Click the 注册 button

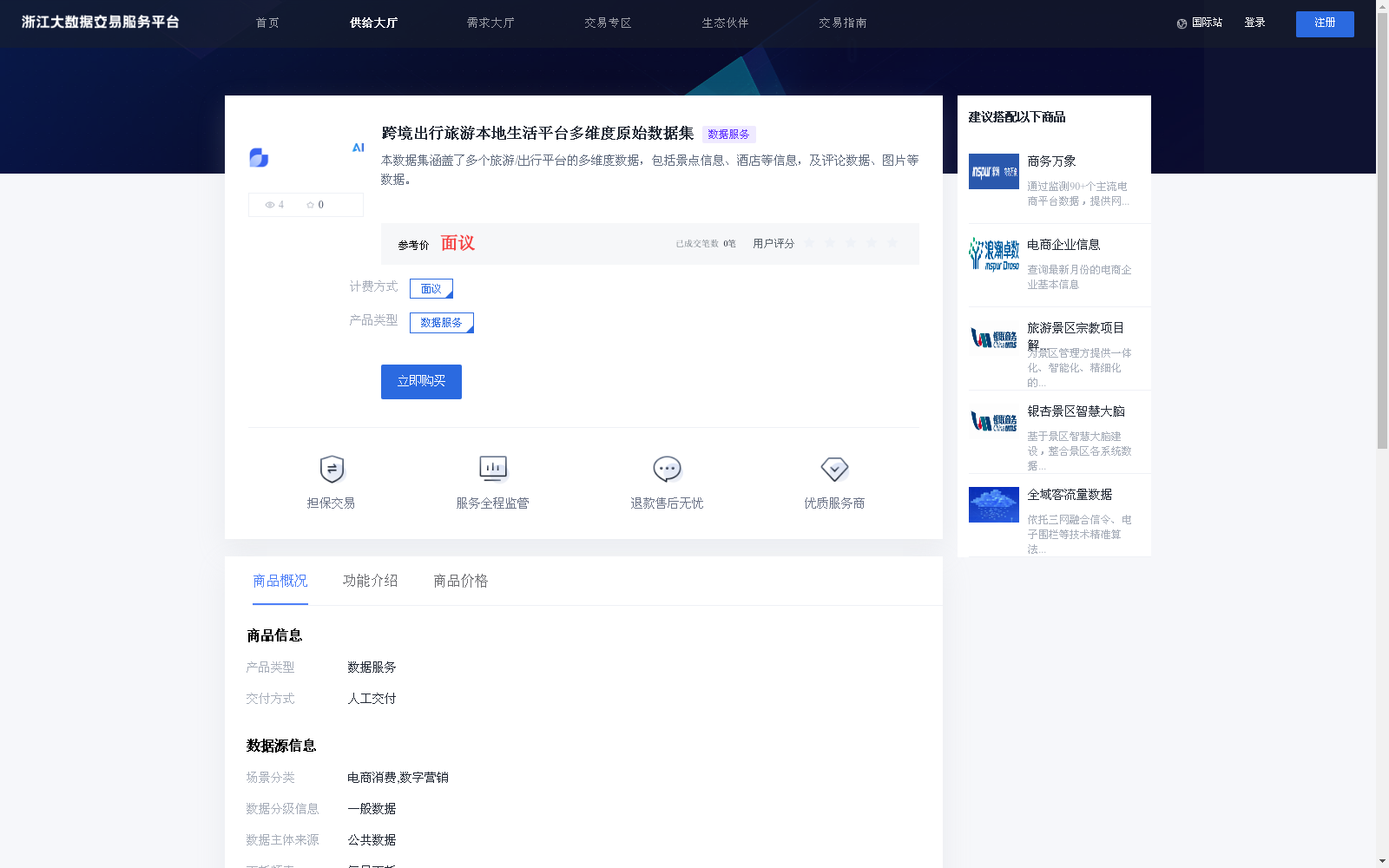coord(1325,23)
